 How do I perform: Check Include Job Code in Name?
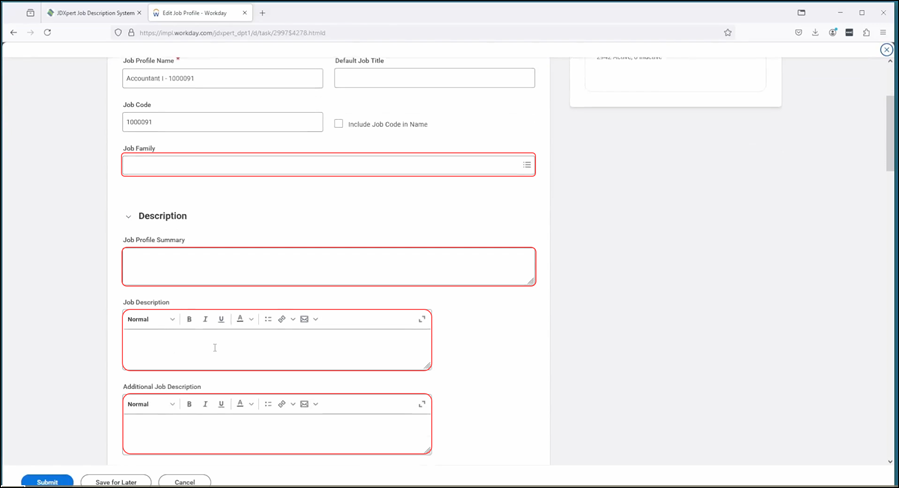click(339, 124)
